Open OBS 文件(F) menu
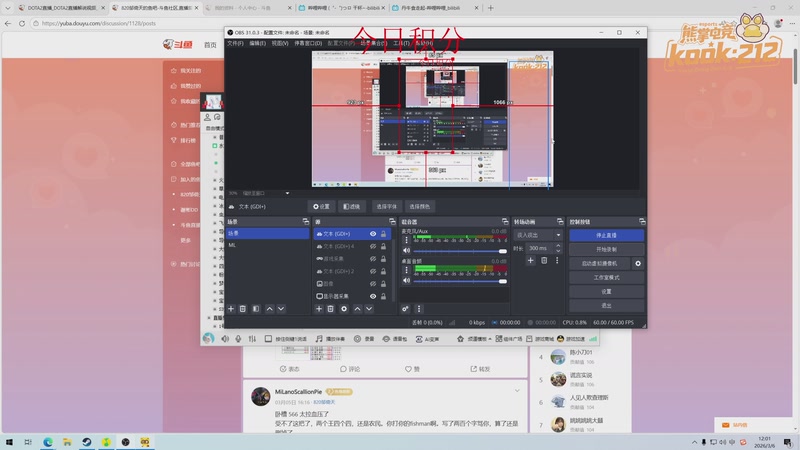The image size is (800, 450). tap(235, 43)
